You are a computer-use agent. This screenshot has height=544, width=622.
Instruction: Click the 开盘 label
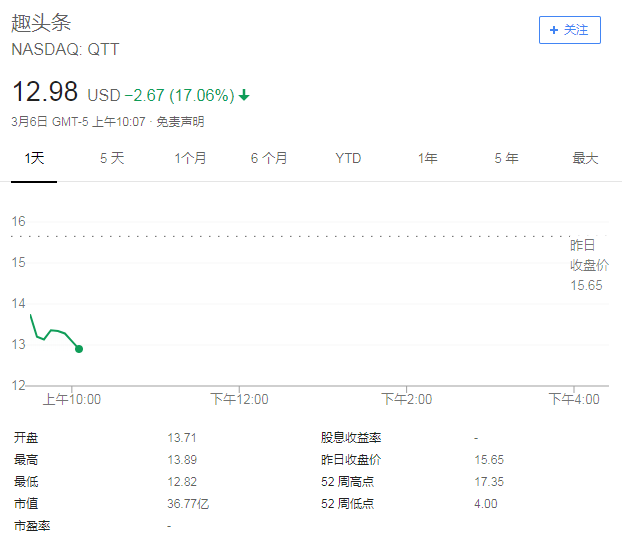pyautogui.click(x=26, y=438)
